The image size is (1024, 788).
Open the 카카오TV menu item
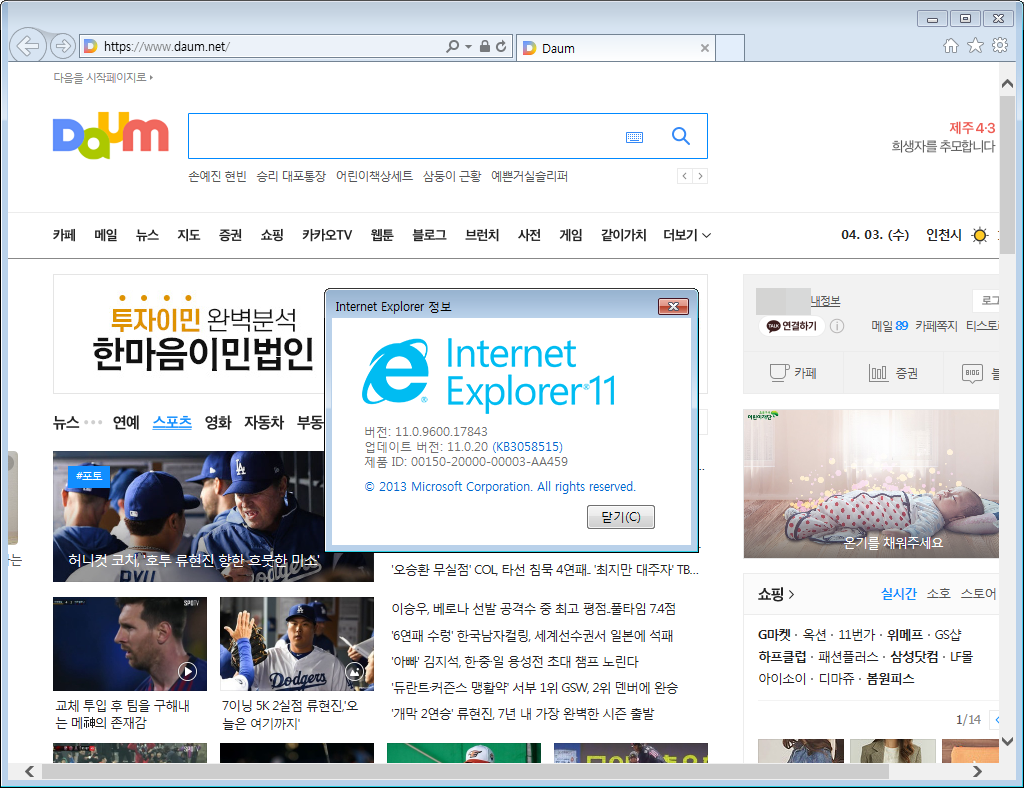pyautogui.click(x=327, y=235)
